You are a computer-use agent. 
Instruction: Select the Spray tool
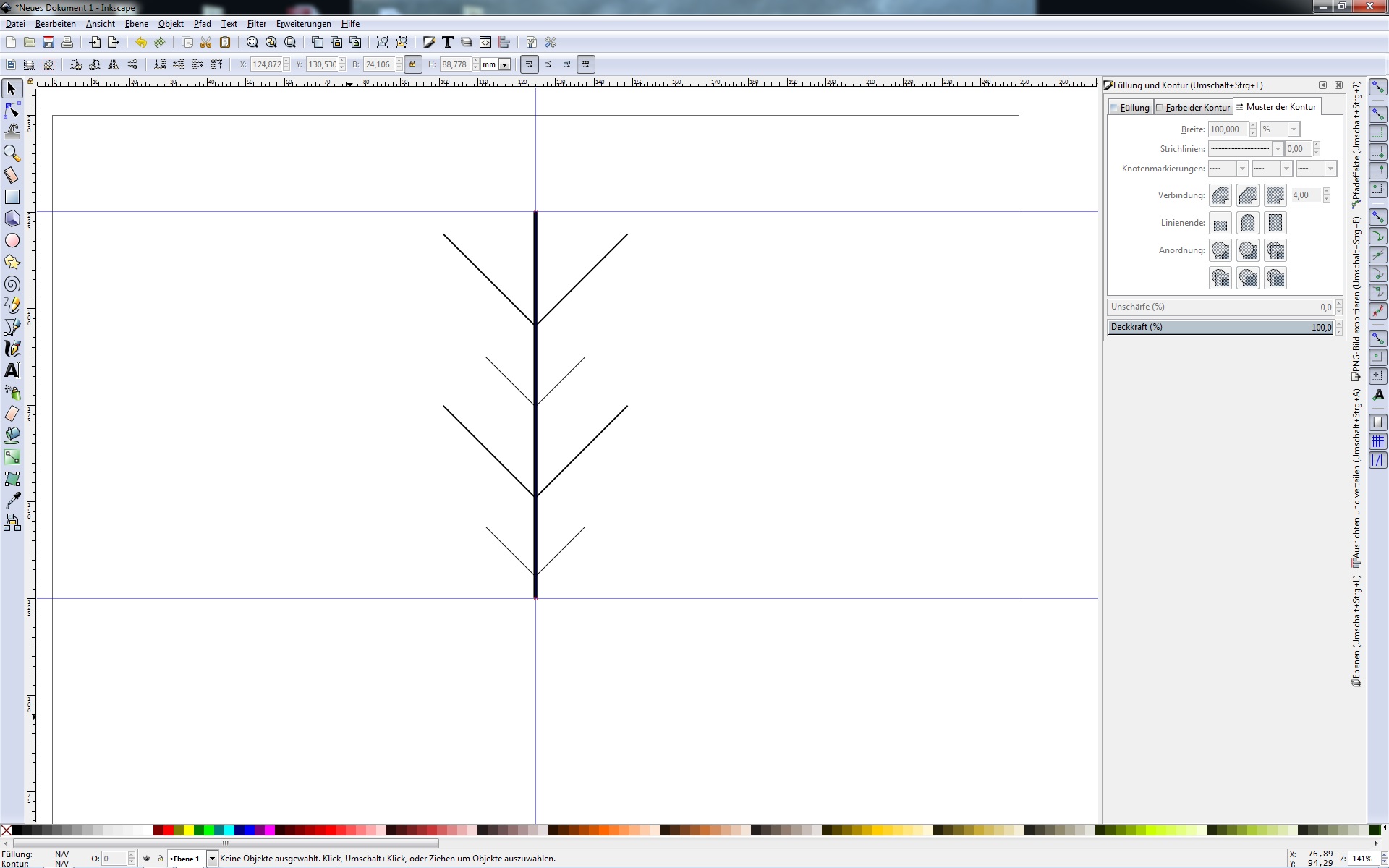(x=12, y=392)
